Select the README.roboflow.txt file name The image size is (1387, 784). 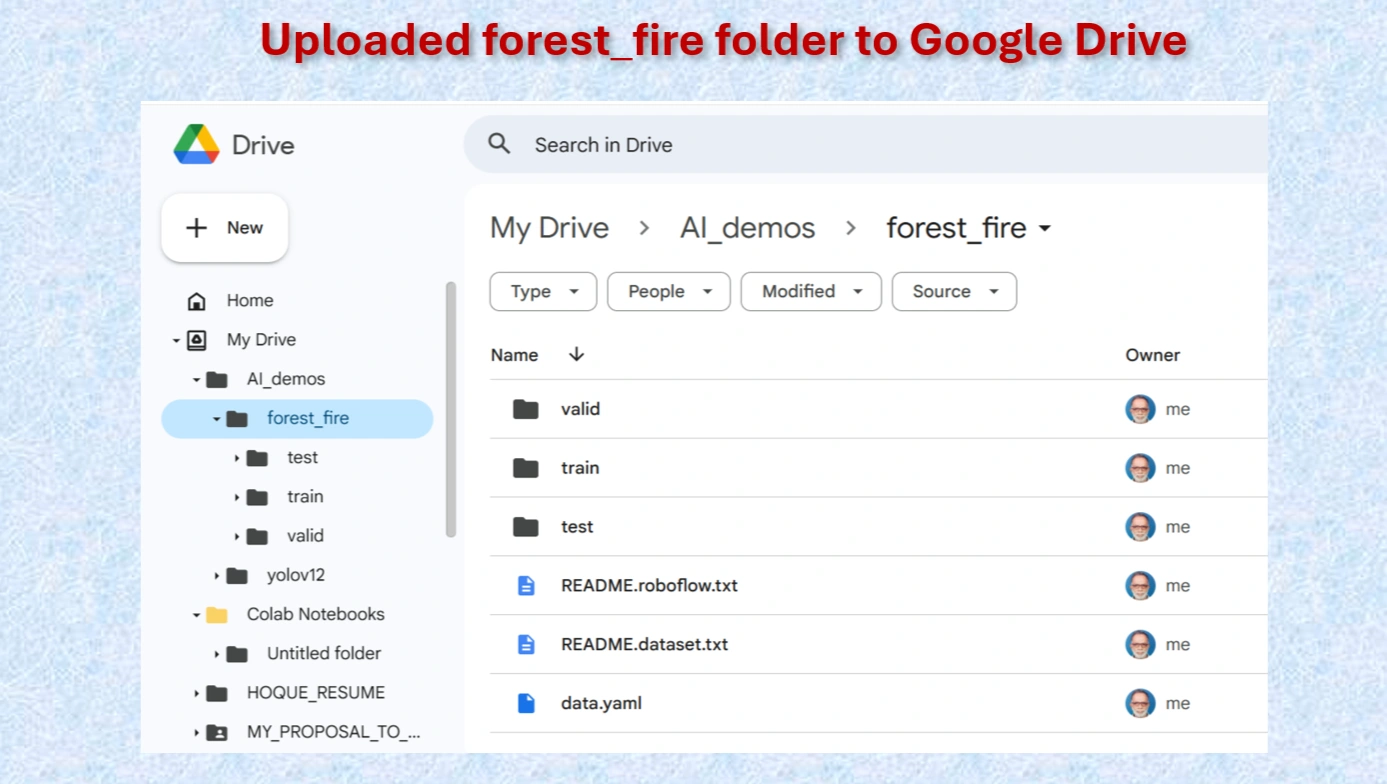[x=649, y=585]
